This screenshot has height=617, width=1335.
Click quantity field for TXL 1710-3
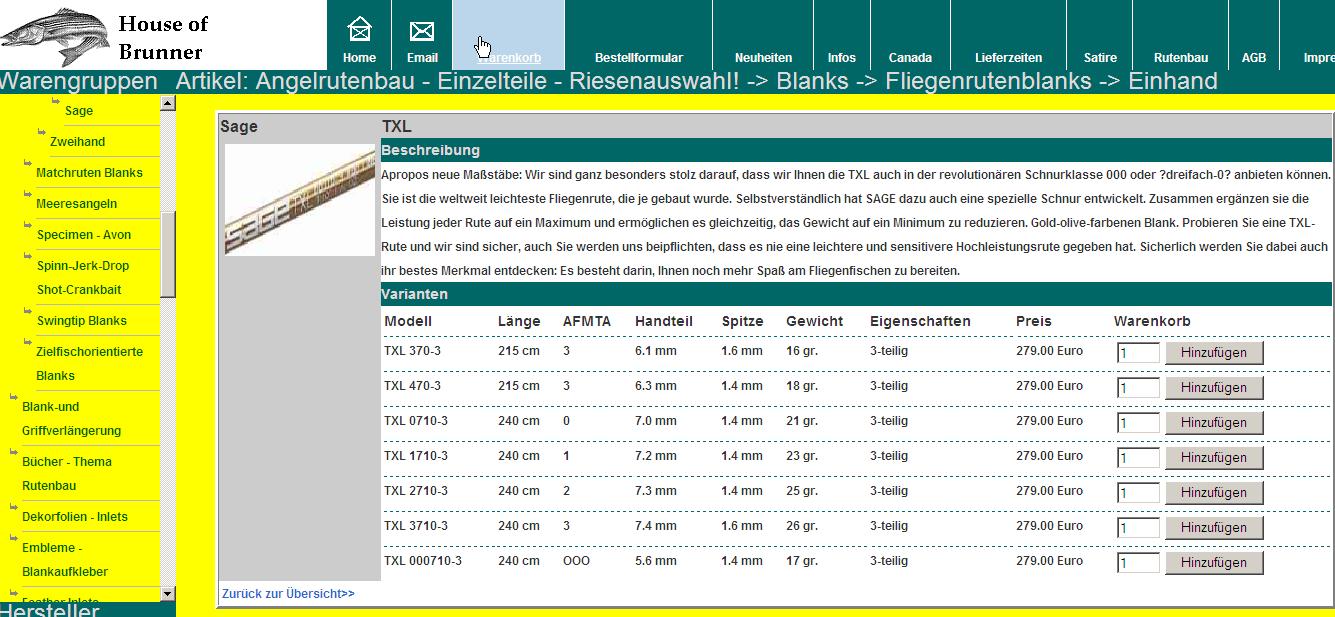point(1138,458)
